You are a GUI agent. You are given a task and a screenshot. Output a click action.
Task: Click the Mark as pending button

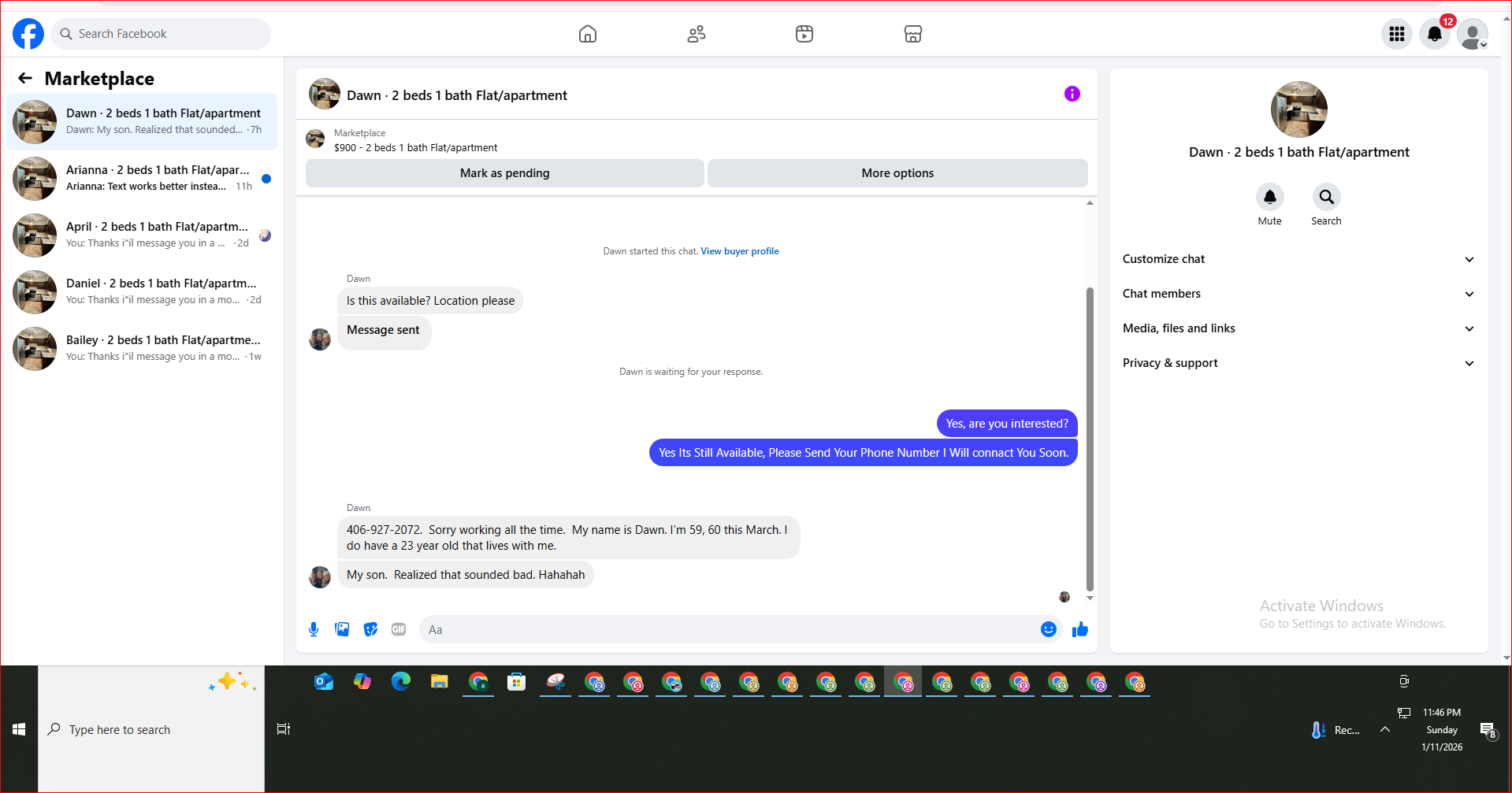tap(505, 173)
